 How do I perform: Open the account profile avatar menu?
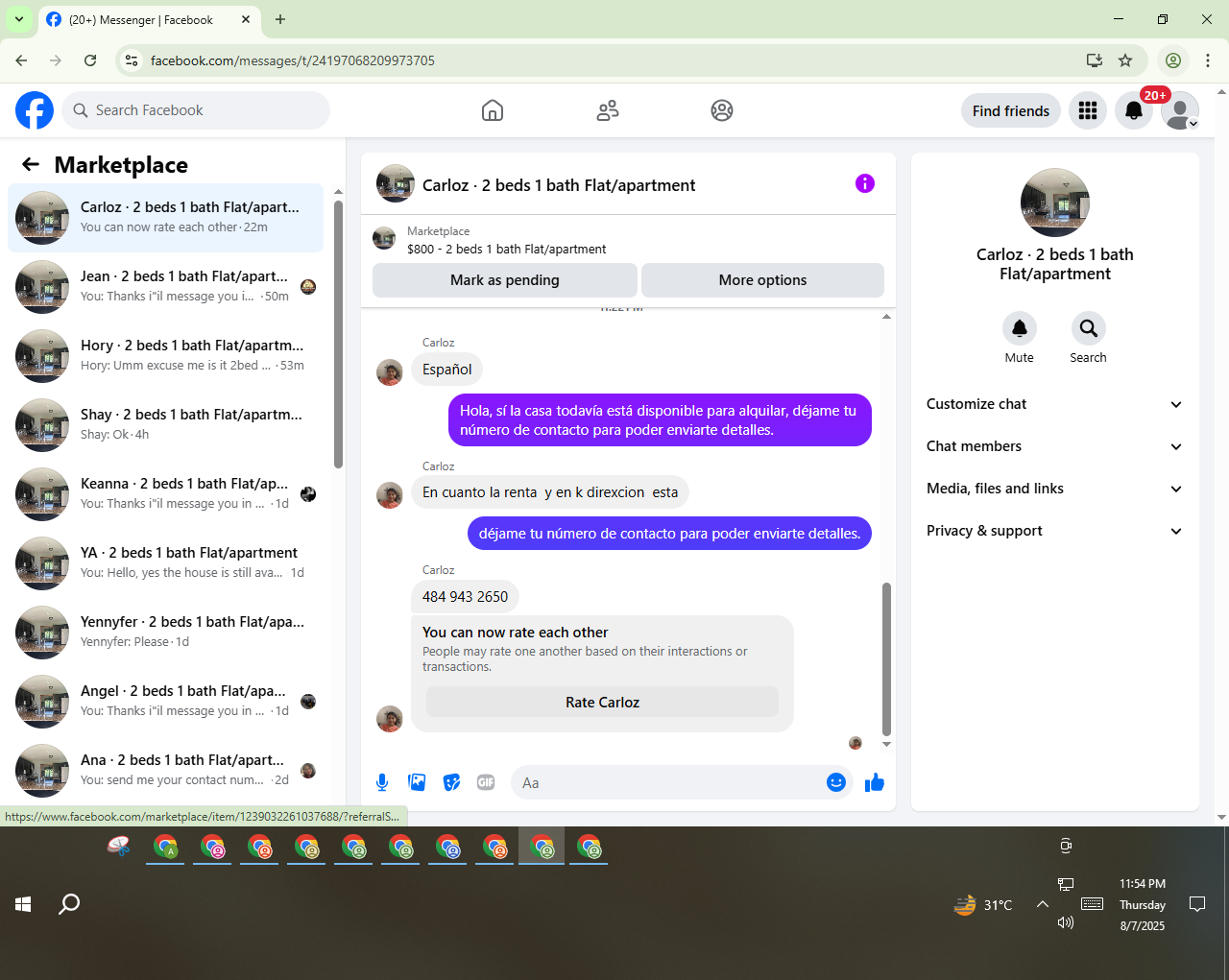pyautogui.click(x=1180, y=111)
